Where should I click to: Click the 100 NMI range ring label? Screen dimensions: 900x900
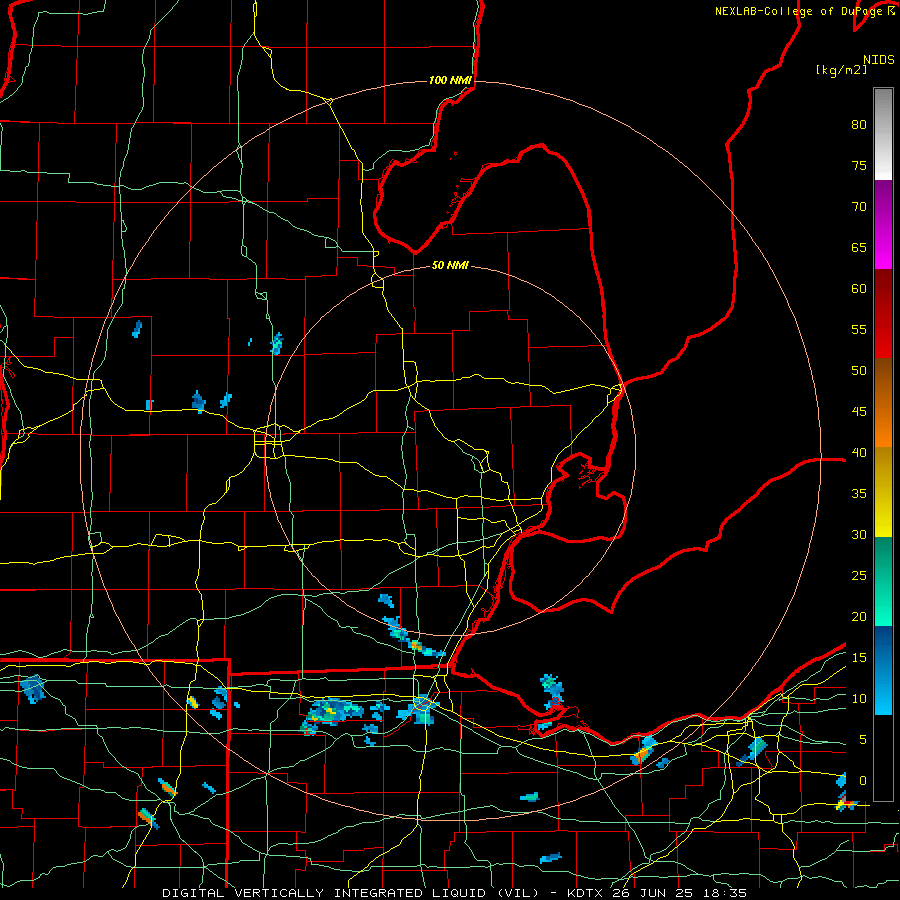pyautogui.click(x=451, y=80)
